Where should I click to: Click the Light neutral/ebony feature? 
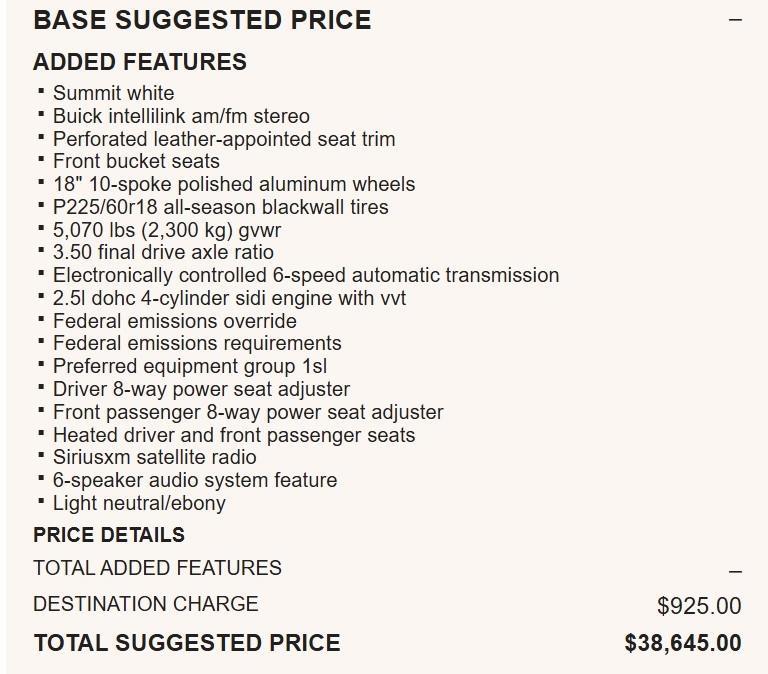click(x=139, y=503)
